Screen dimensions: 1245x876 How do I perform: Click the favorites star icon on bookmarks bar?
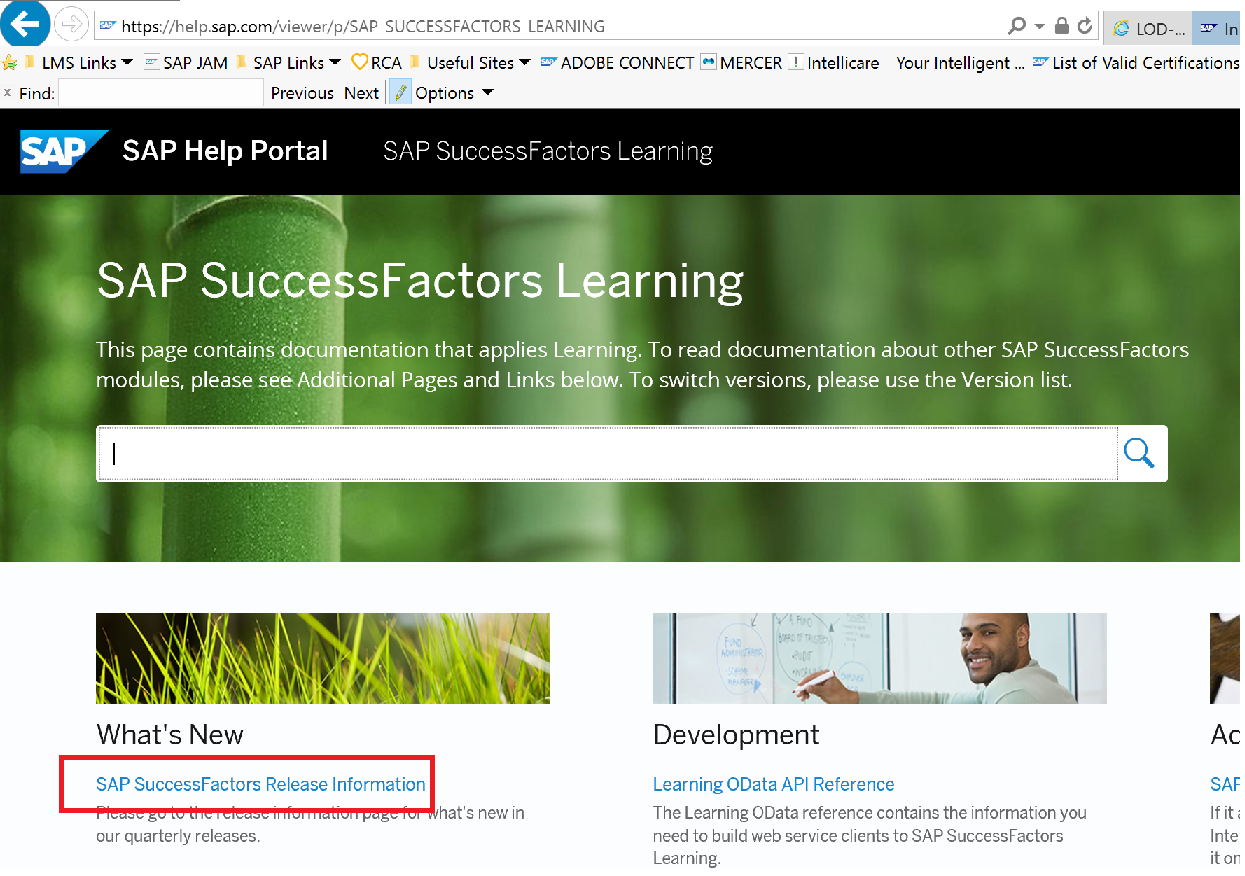pyautogui.click(x=10, y=63)
